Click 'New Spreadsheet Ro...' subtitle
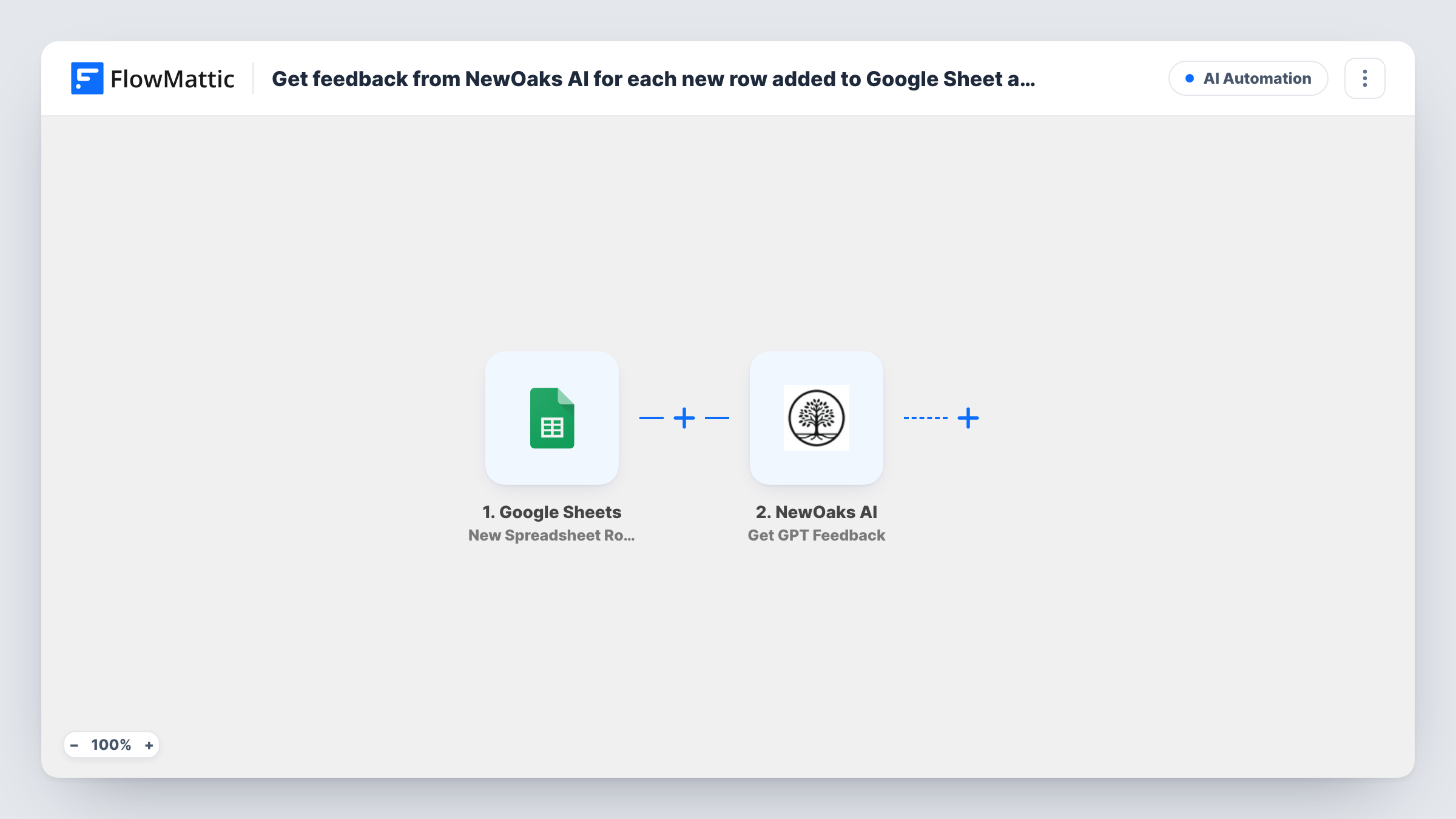Image resolution: width=1456 pixels, height=819 pixels. (551, 535)
